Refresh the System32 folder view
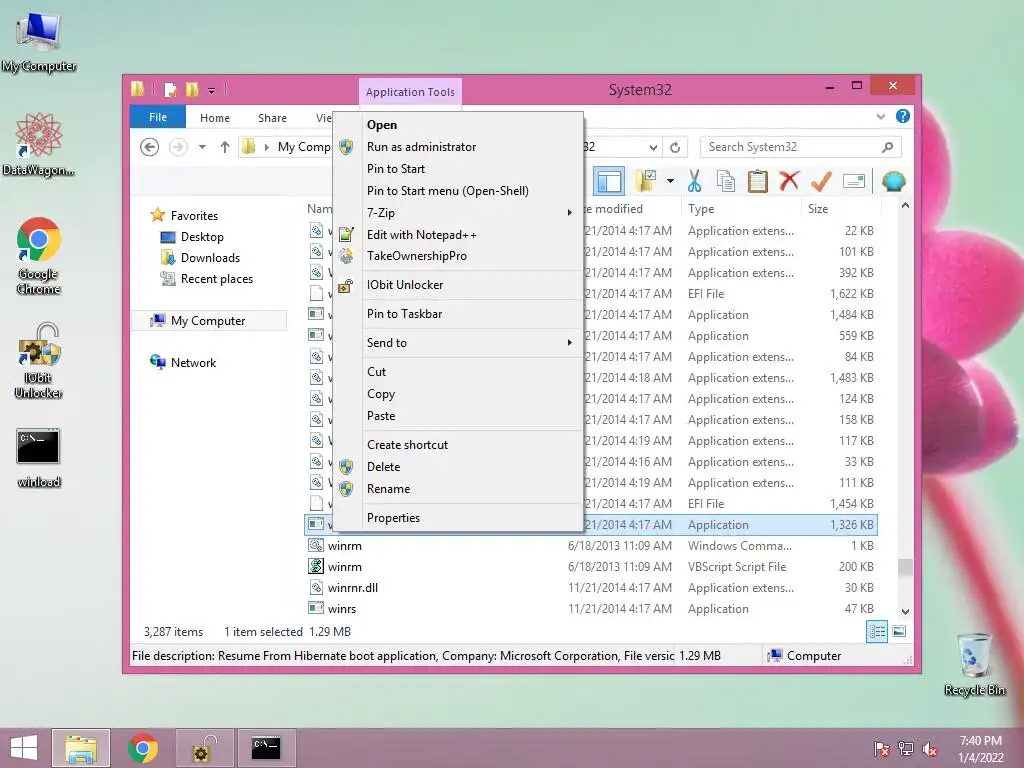The image size is (1024, 768). coord(675,148)
